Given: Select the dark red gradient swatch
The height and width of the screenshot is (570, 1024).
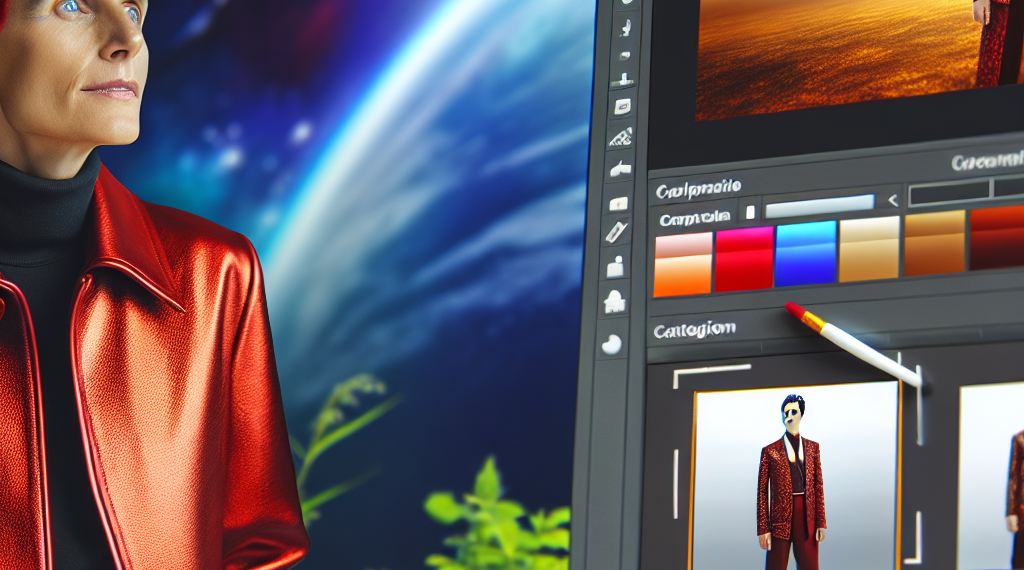Looking at the screenshot, I should point(997,238).
